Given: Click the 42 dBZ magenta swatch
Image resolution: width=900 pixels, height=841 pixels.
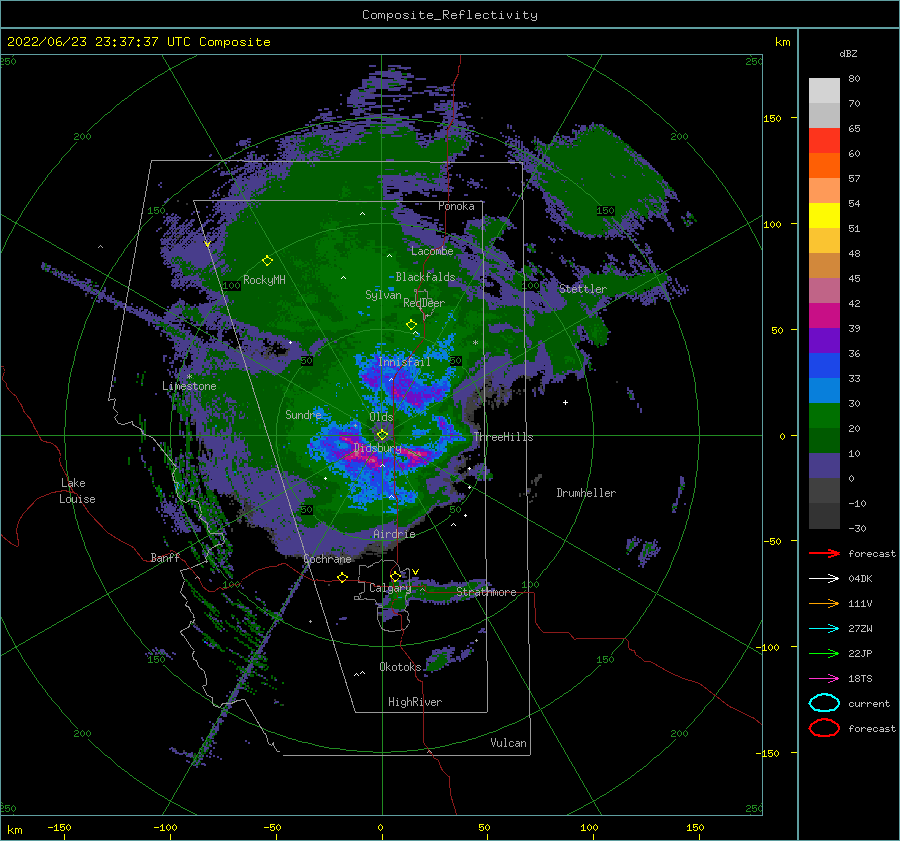Looking at the screenshot, I should coord(824,315).
